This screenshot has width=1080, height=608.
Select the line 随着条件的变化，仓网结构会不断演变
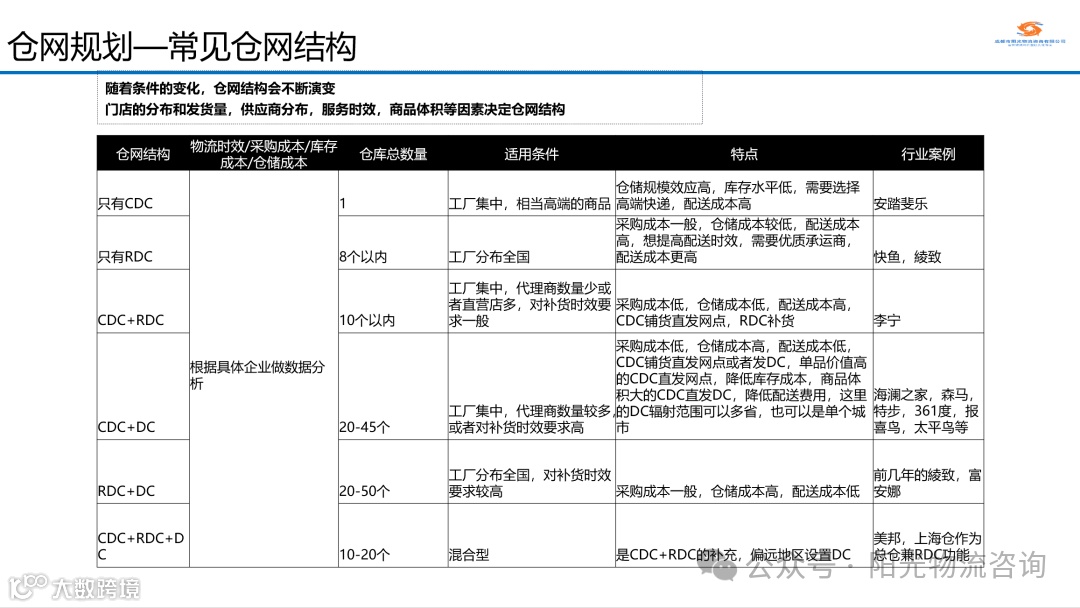[x=220, y=88]
